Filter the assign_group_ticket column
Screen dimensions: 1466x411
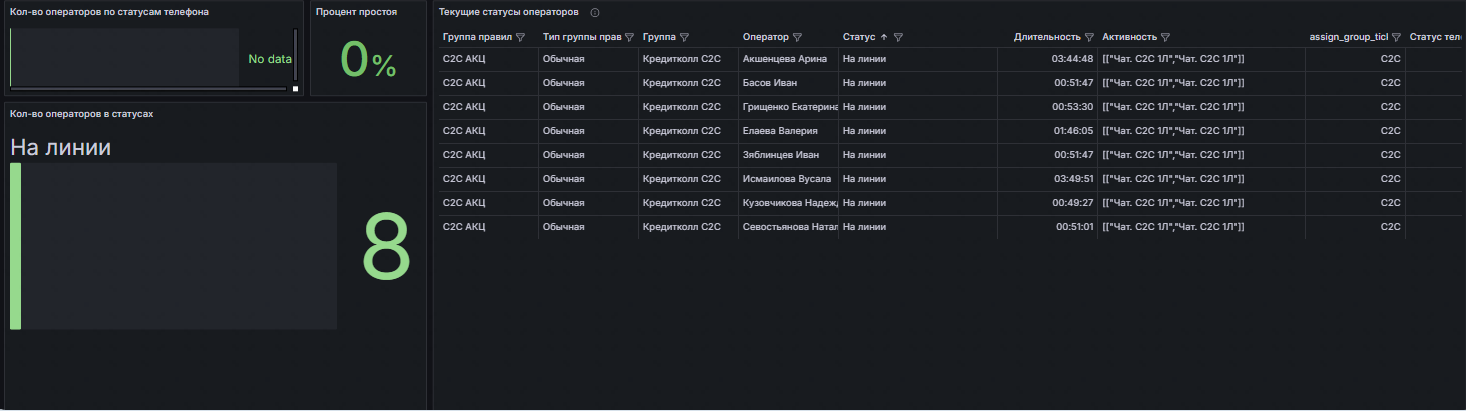point(1396,37)
